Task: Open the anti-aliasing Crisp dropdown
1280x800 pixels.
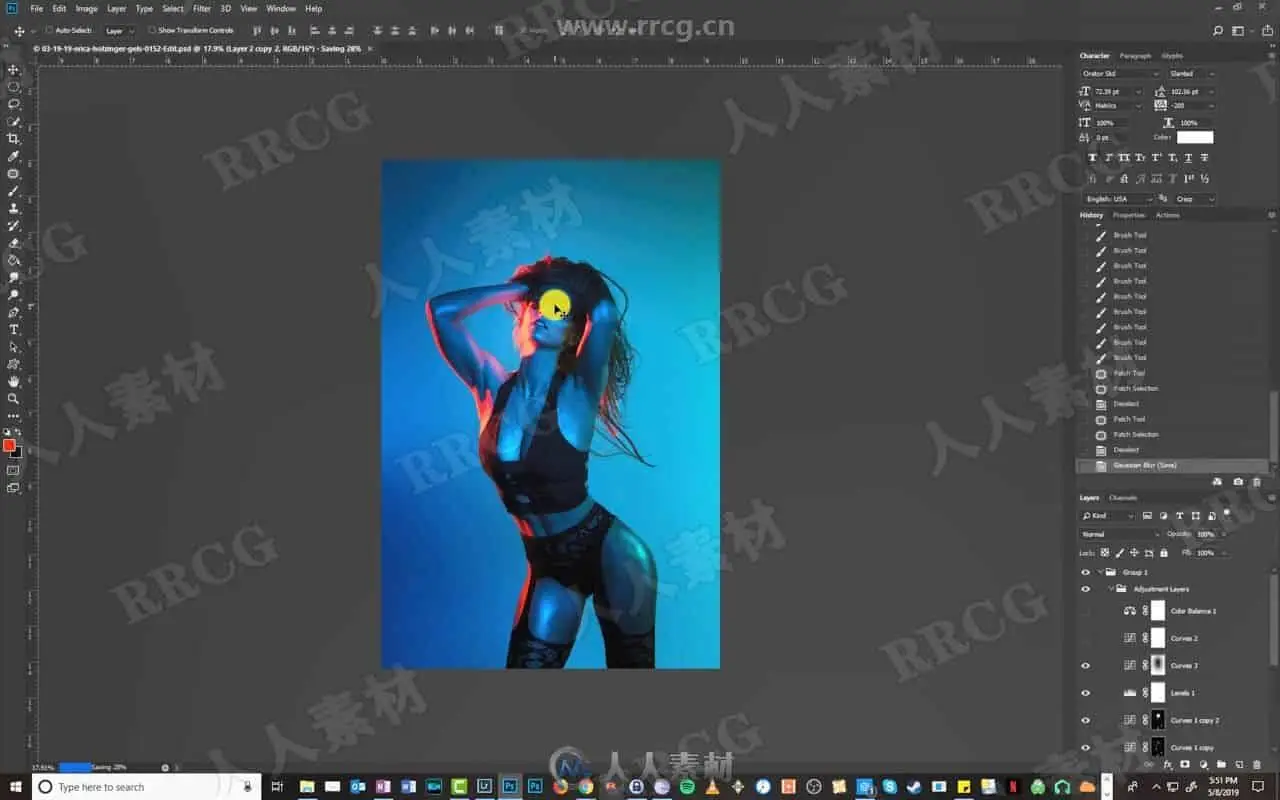Action: pyautogui.click(x=1194, y=199)
